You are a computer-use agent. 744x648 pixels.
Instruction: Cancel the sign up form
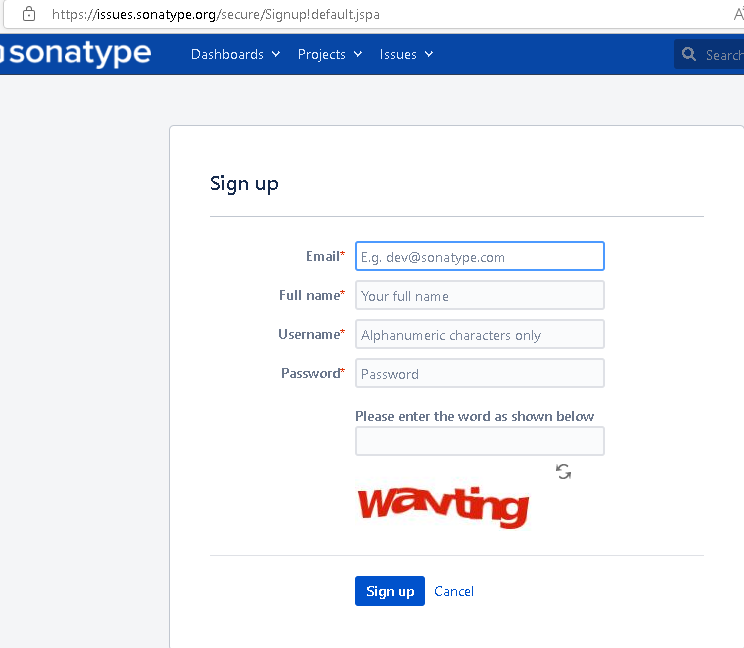[x=454, y=591]
